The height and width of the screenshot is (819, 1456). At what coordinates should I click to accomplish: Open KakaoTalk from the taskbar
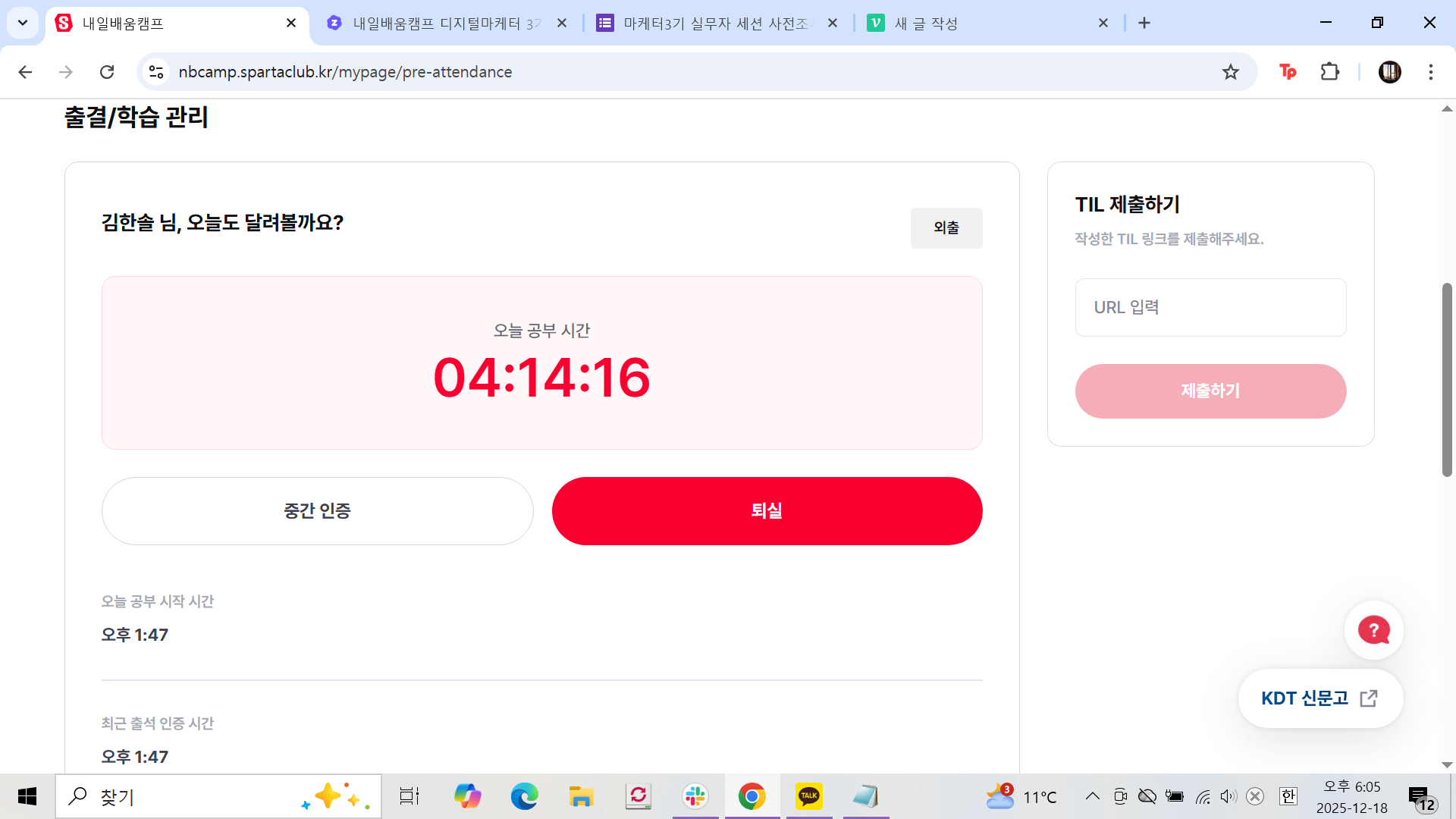(808, 796)
